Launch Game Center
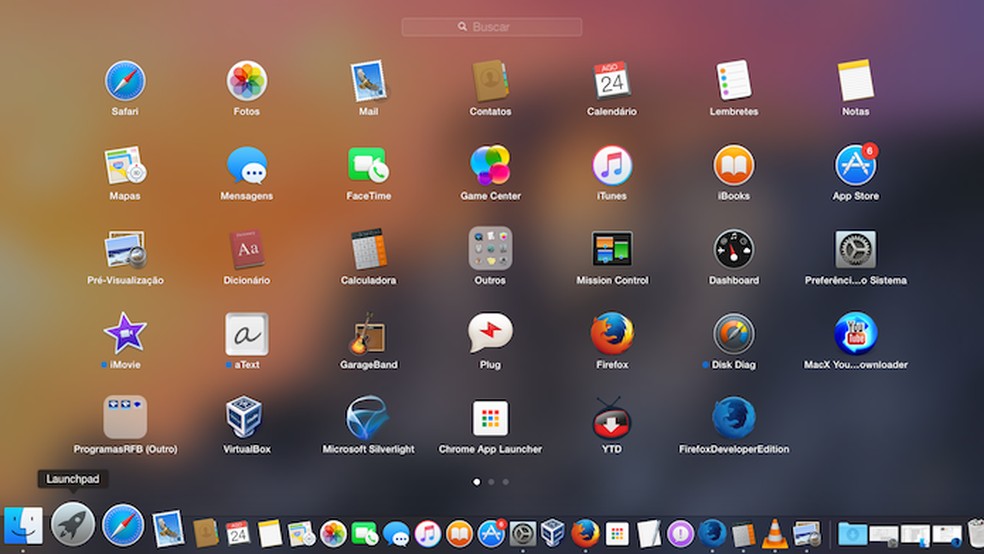984x554 pixels. pos(490,166)
